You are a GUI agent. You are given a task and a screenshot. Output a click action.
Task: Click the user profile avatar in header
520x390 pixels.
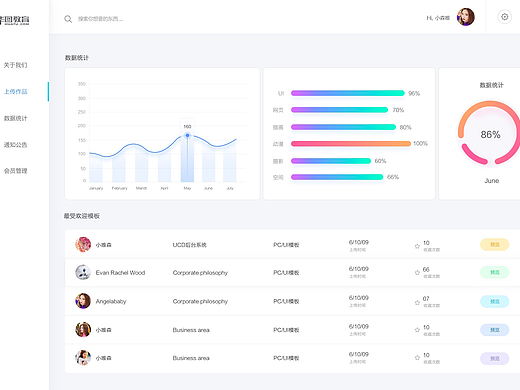(466, 17)
